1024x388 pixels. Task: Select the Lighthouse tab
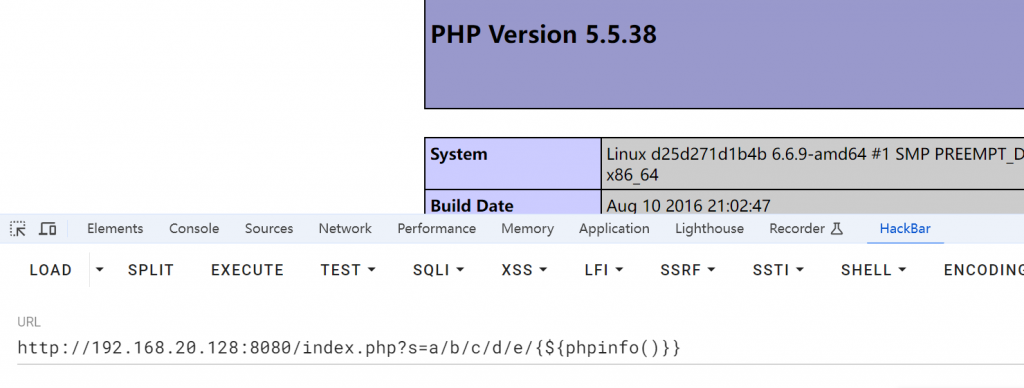pyautogui.click(x=709, y=229)
